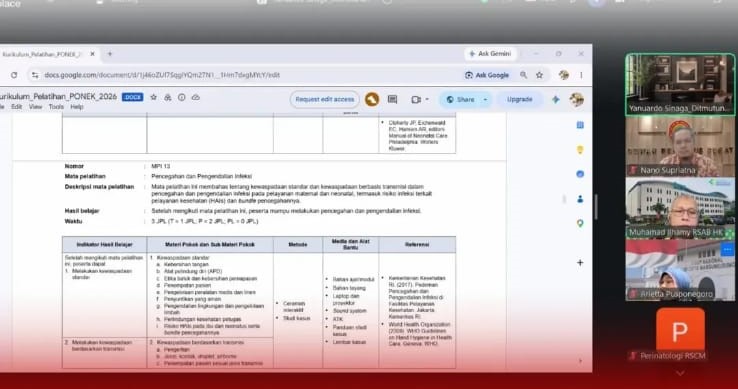
Task: Select Yanuardo Sinaga video thumbnail
Action: tap(680, 84)
